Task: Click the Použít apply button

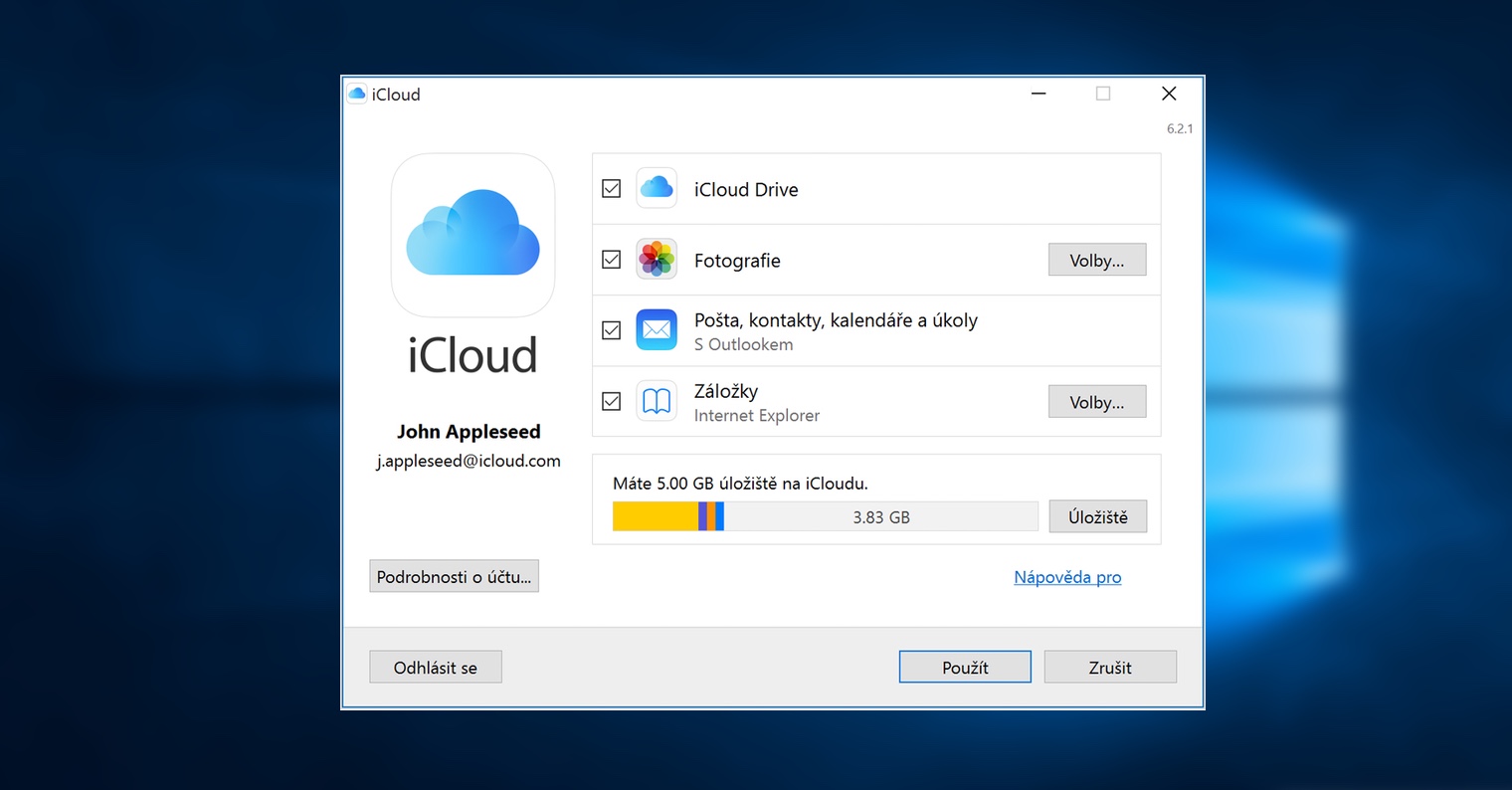Action: [x=965, y=668]
